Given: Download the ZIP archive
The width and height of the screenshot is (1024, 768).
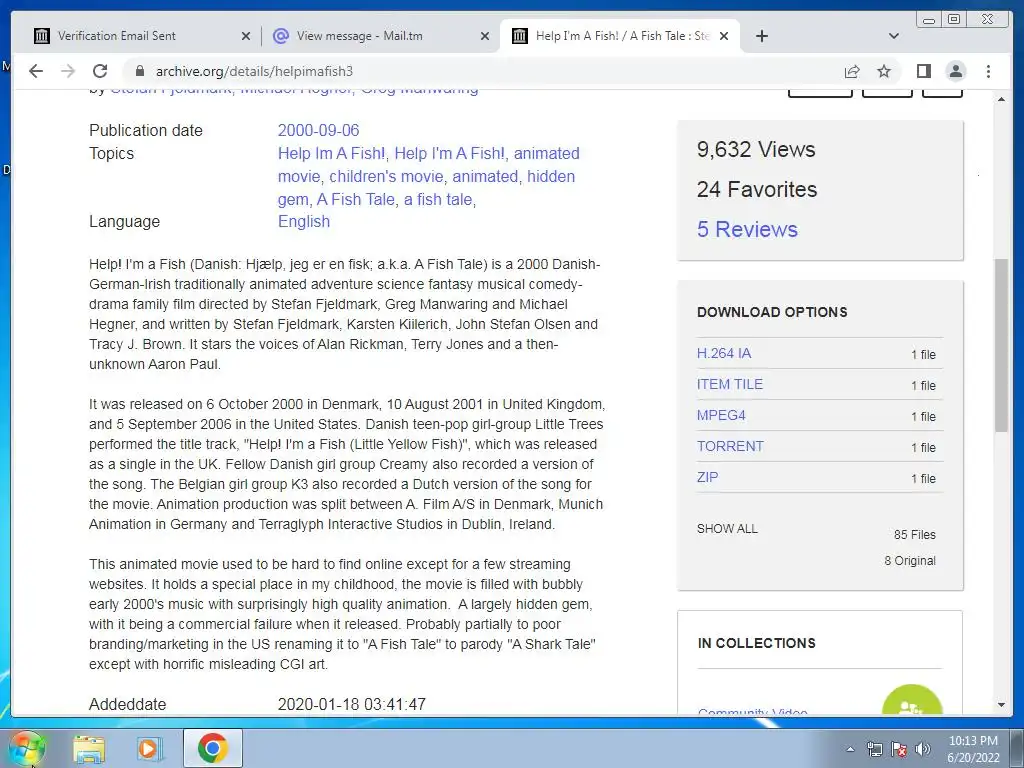Looking at the screenshot, I should [707, 477].
